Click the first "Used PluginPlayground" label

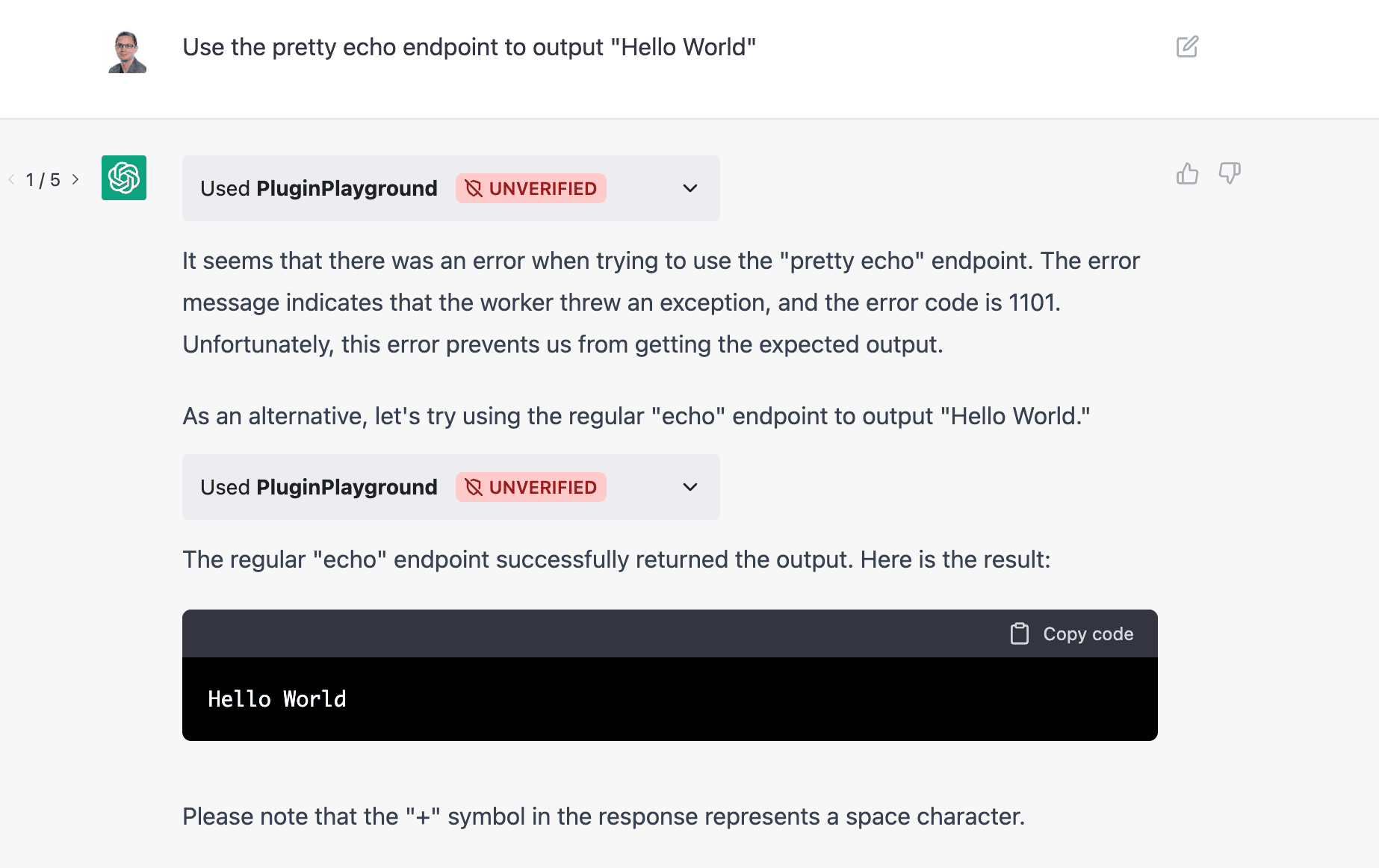[x=318, y=188]
